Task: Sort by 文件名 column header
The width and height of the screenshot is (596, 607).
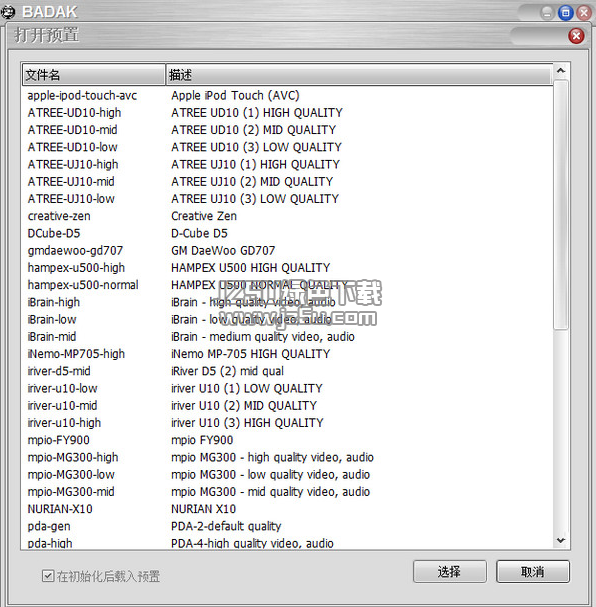Action: point(94,75)
